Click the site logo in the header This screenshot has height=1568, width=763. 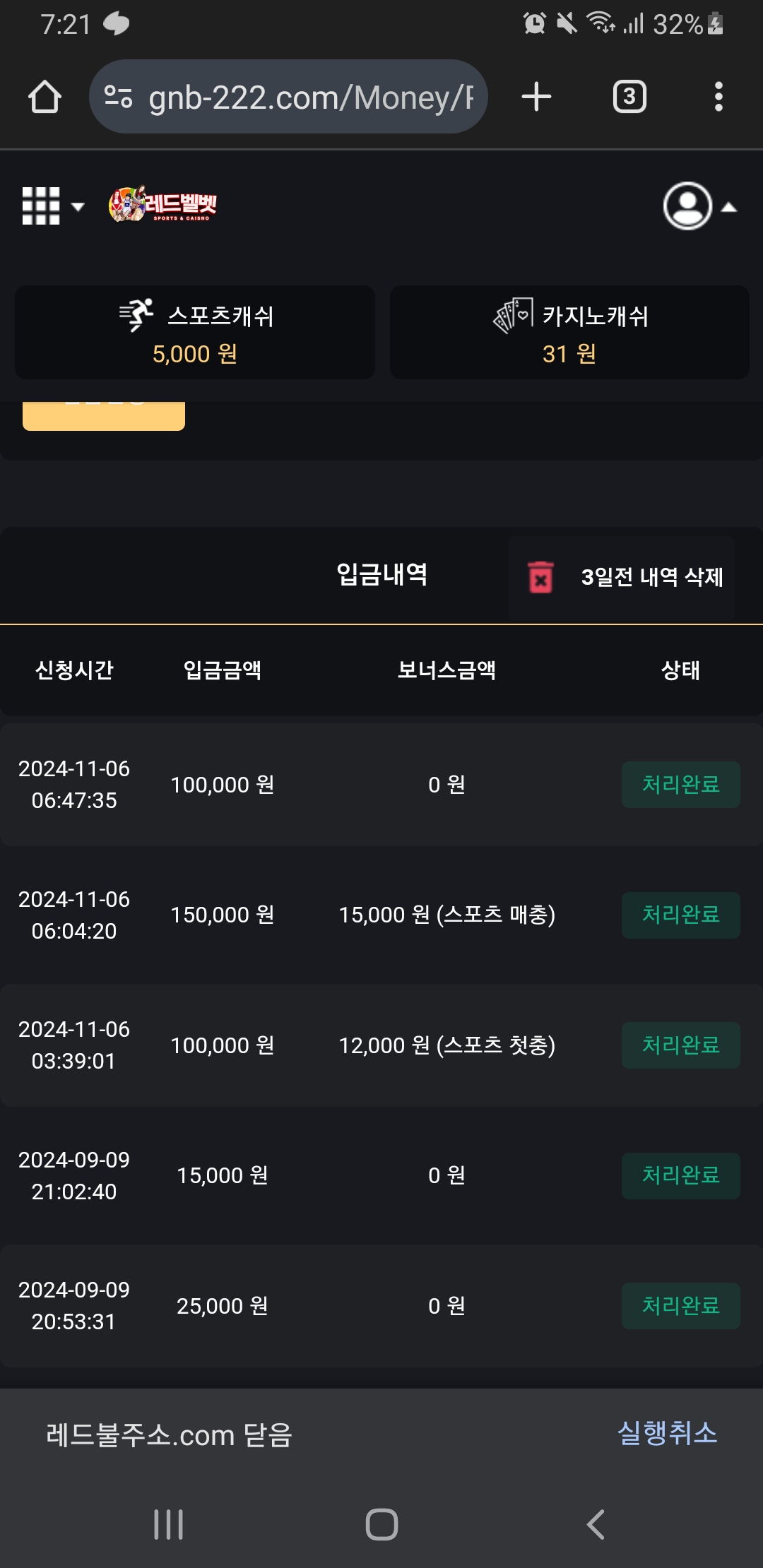[162, 205]
